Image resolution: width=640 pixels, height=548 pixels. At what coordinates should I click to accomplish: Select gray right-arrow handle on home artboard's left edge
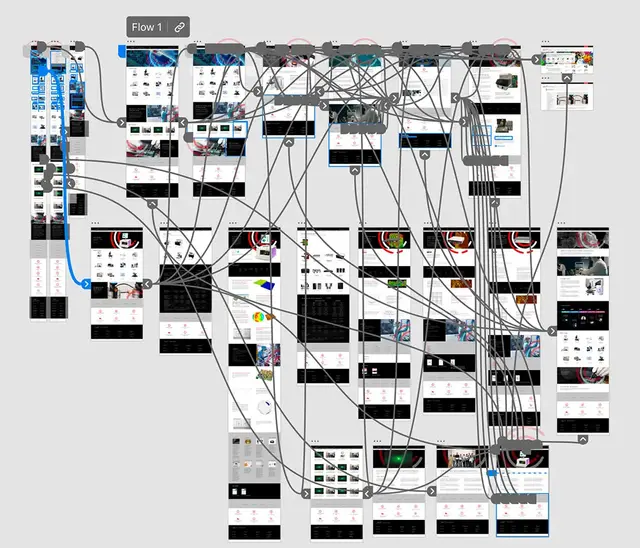click(122, 122)
